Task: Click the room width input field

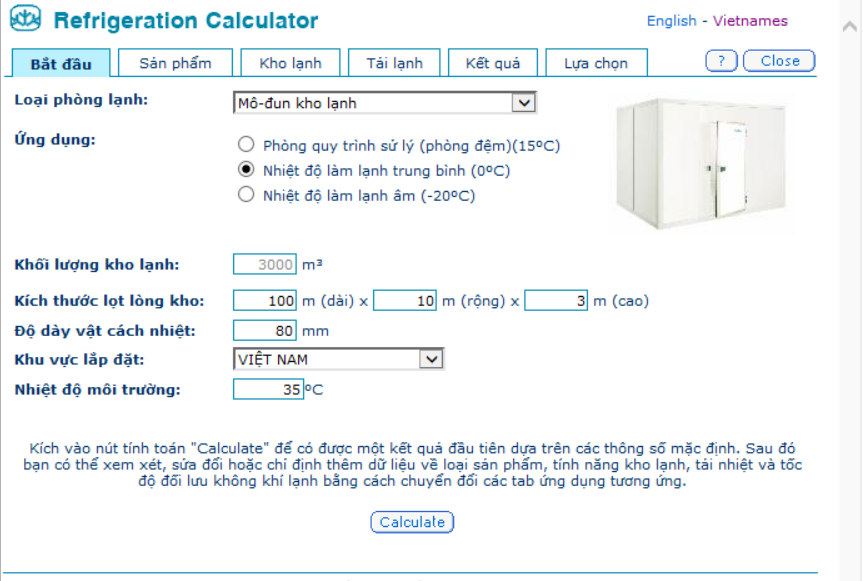Action: pyautogui.click(x=405, y=300)
